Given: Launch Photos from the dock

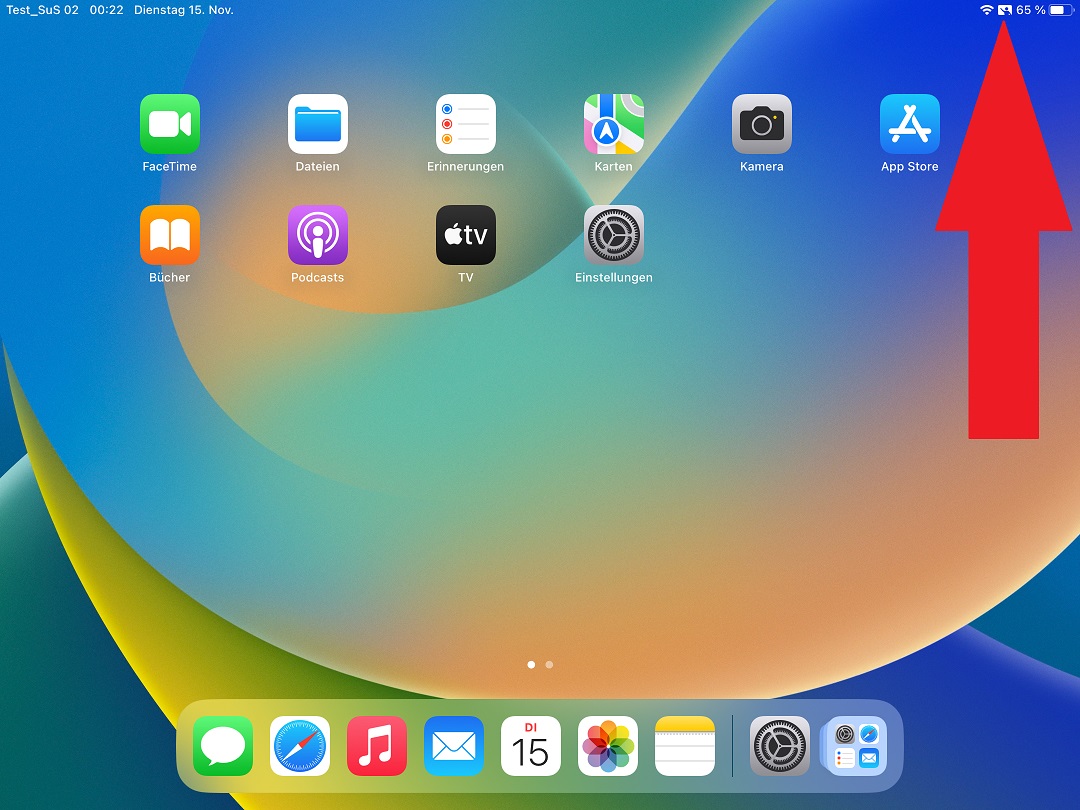Looking at the screenshot, I should tap(608, 746).
